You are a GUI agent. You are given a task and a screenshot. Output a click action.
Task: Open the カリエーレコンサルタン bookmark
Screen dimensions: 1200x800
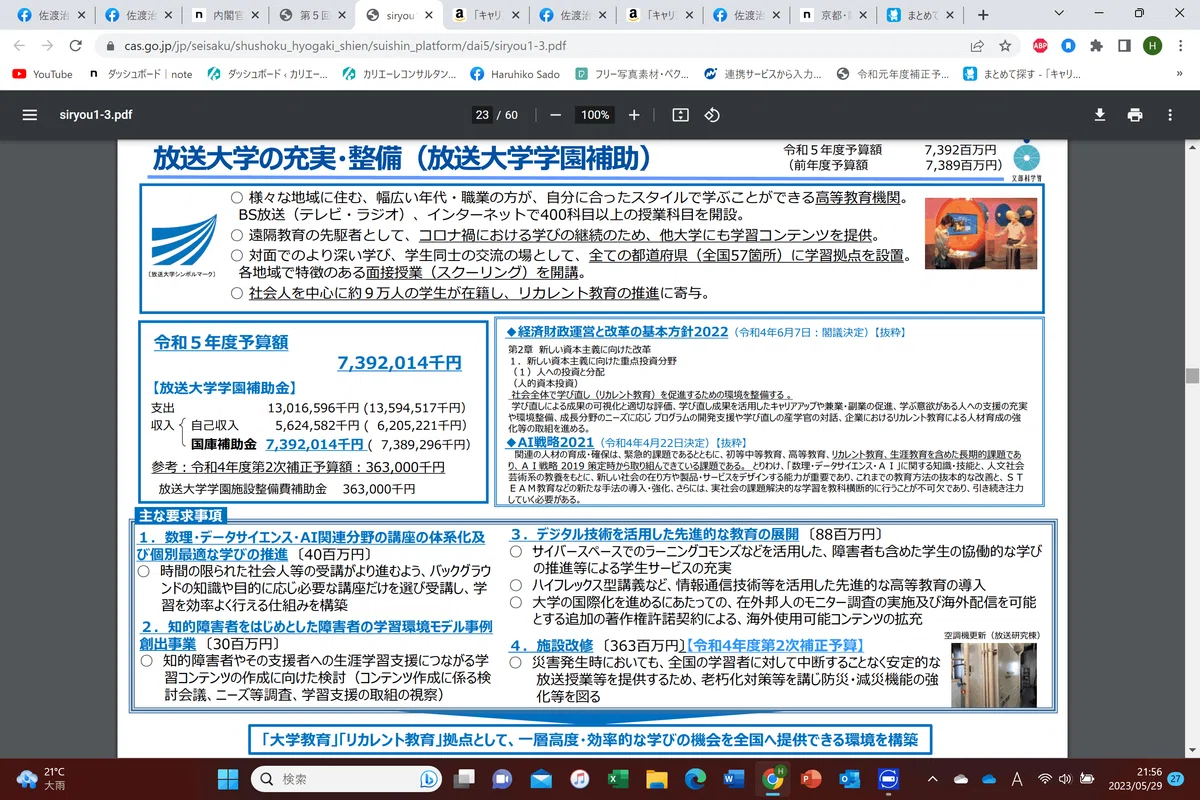(x=399, y=74)
